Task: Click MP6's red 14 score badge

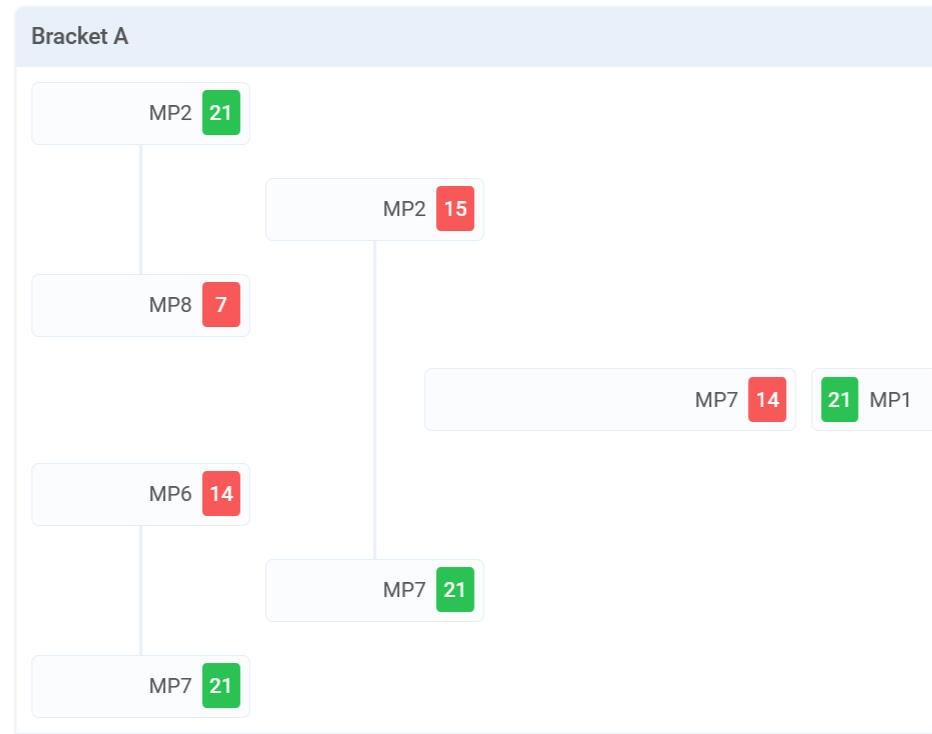Action: coord(221,494)
